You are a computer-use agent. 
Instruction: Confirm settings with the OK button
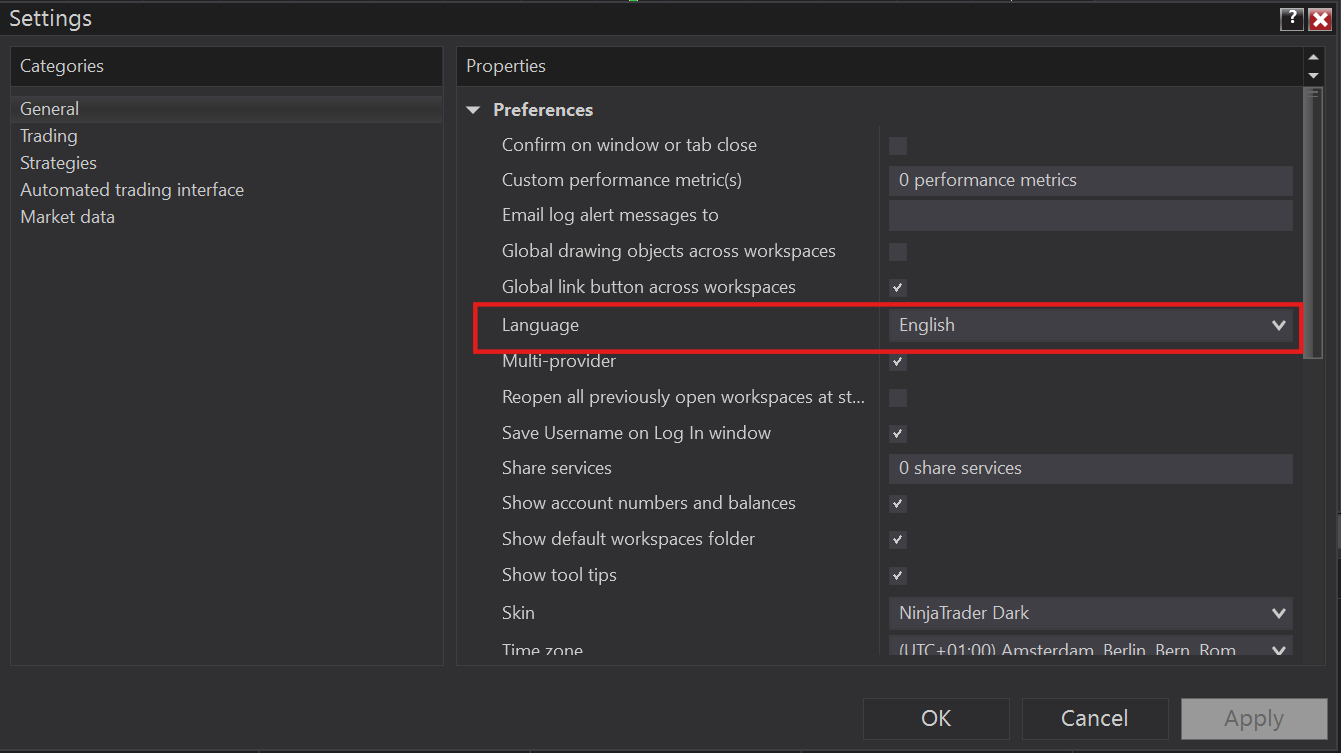935,718
